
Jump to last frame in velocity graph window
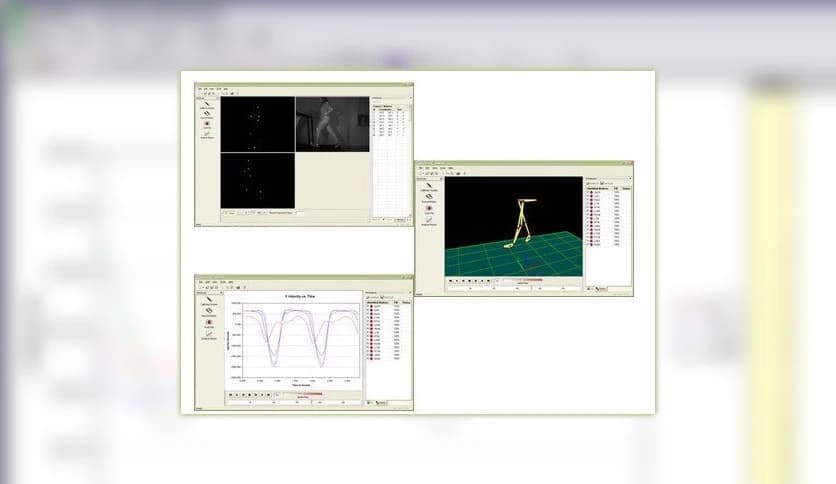tap(268, 395)
